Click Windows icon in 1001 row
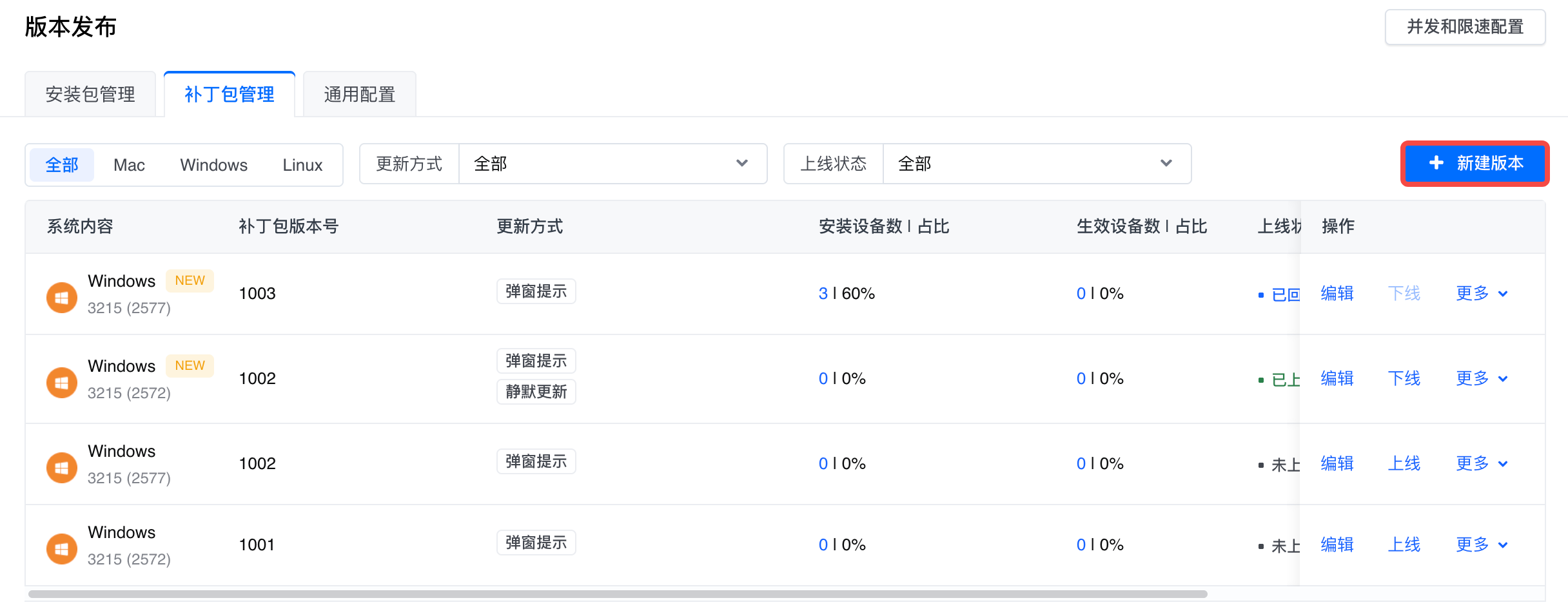The image size is (1568, 607). click(x=62, y=549)
